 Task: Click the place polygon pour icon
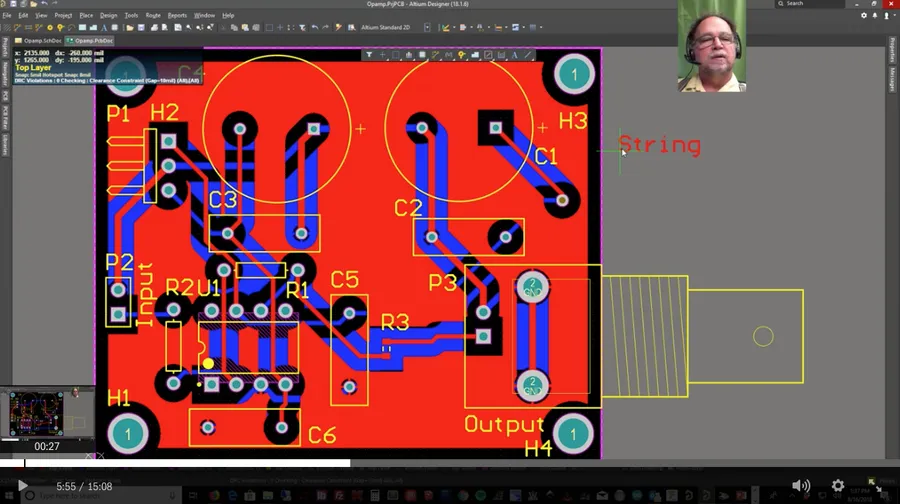pos(475,55)
